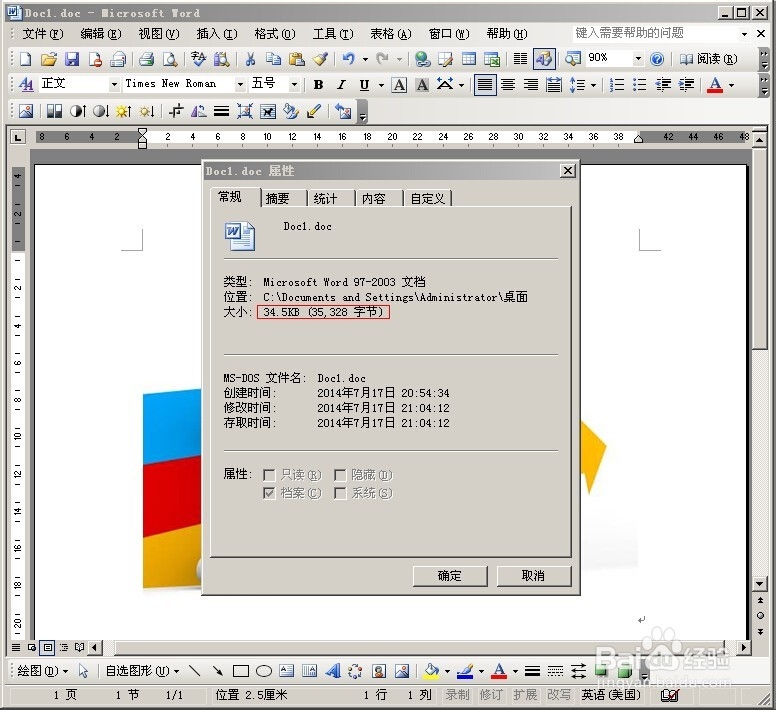Click the Copy icon in the toolbar
This screenshot has width=776, height=710.
click(273, 59)
